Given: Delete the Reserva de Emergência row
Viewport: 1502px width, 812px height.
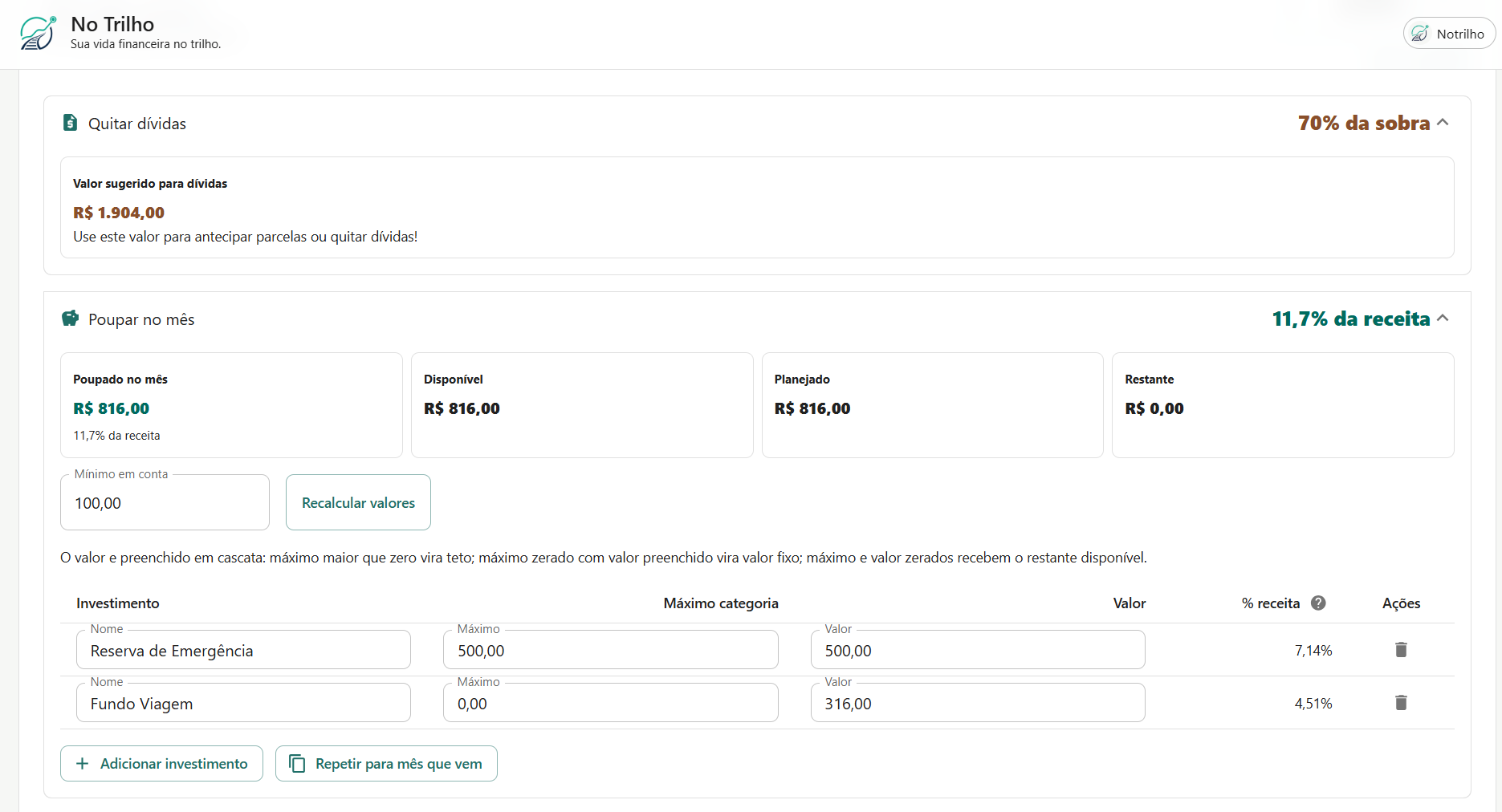Looking at the screenshot, I should [1401, 650].
